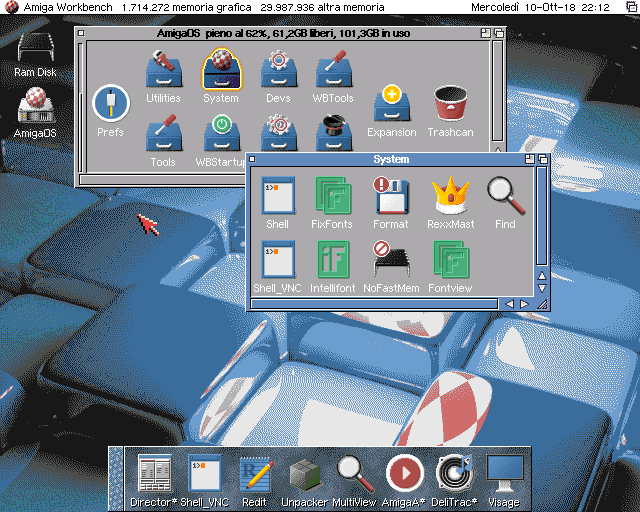The height and width of the screenshot is (512, 640).
Task: Start DeliTracker from the bottom dock
Action: [456, 472]
